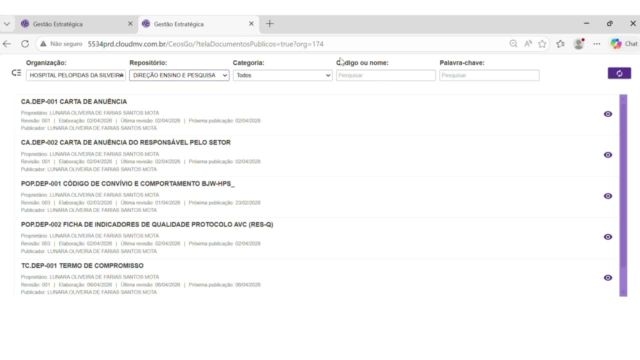Open POP.DEP-001 CÓDIGO DE CONVÍVIO E COMPORTAMENTO title
The height and width of the screenshot is (360, 640).
tap(128, 184)
